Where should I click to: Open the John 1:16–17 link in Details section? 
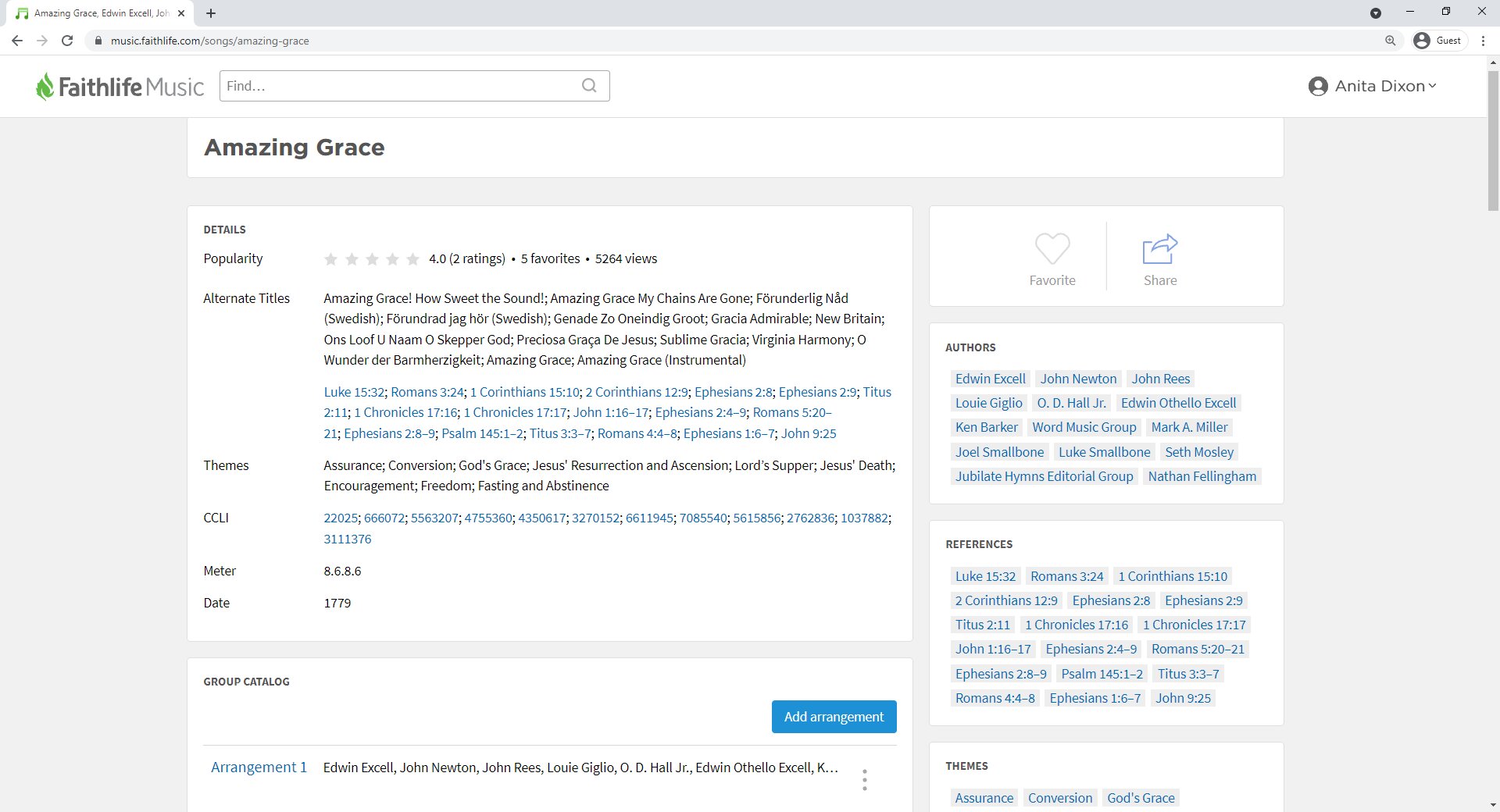coord(611,412)
